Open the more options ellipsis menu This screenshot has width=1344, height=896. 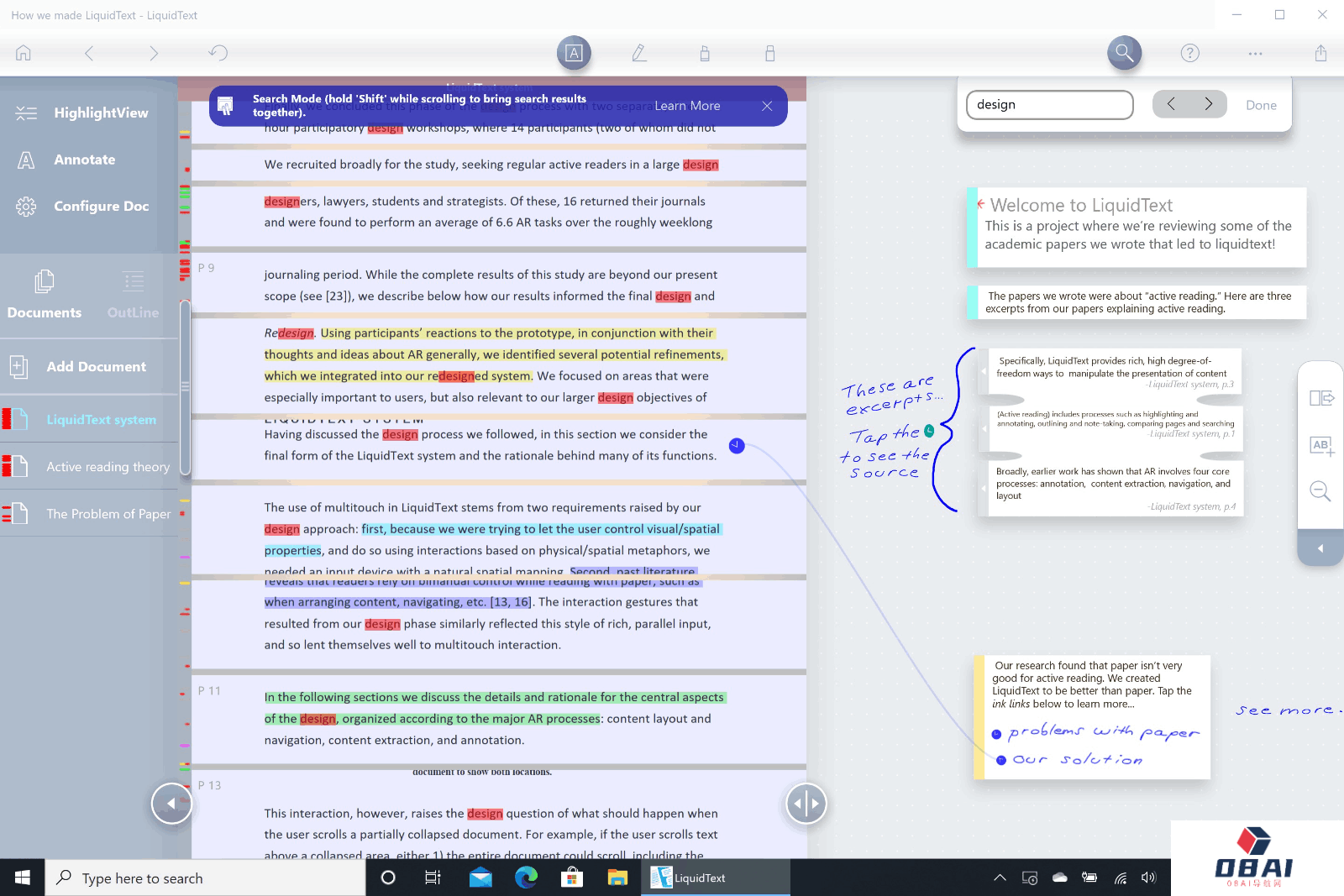point(1255,53)
